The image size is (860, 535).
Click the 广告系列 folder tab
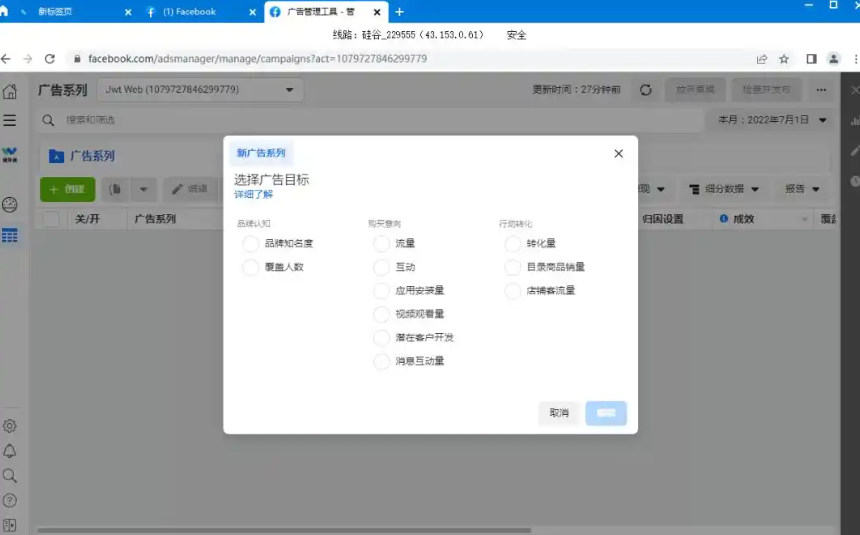(81, 156)
